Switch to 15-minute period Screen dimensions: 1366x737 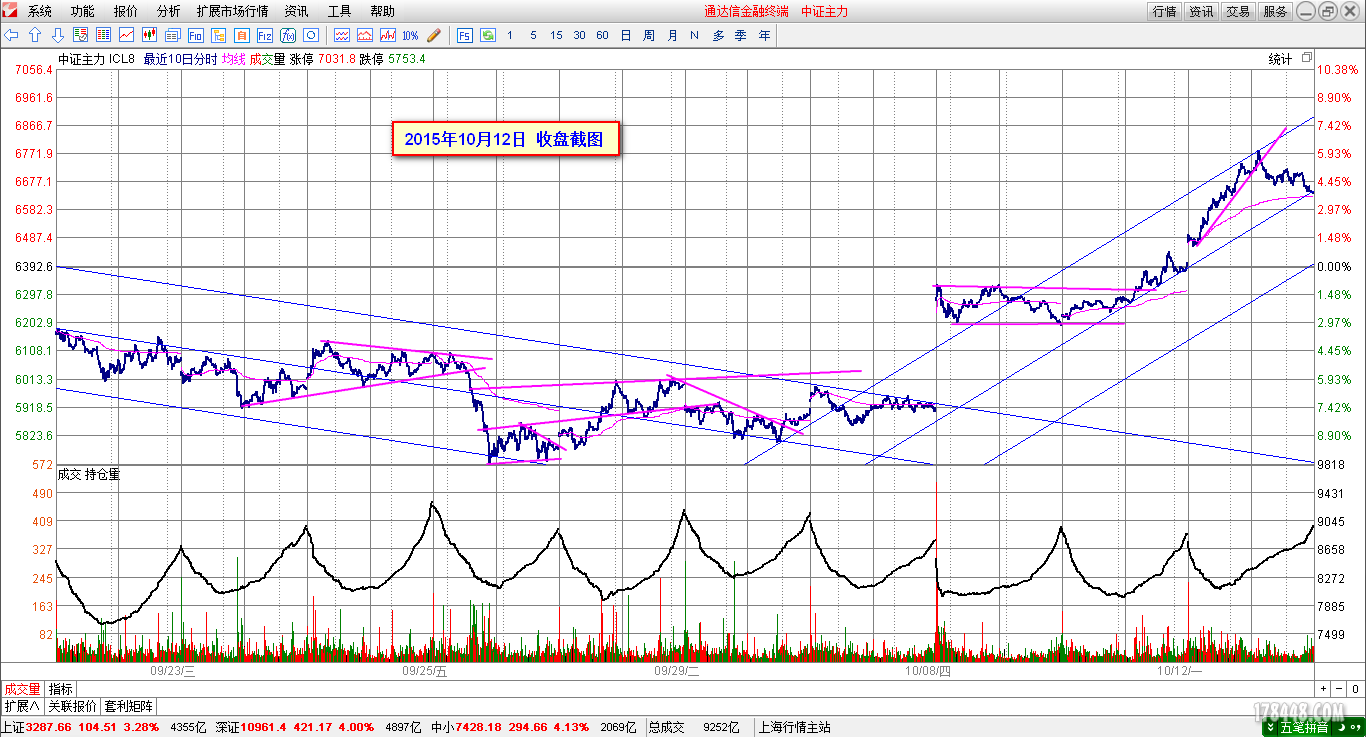[556, 35]
